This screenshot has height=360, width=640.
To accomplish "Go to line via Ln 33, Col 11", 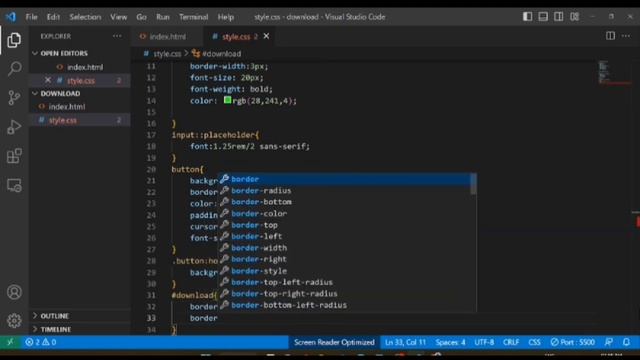I will click(405, 342).
